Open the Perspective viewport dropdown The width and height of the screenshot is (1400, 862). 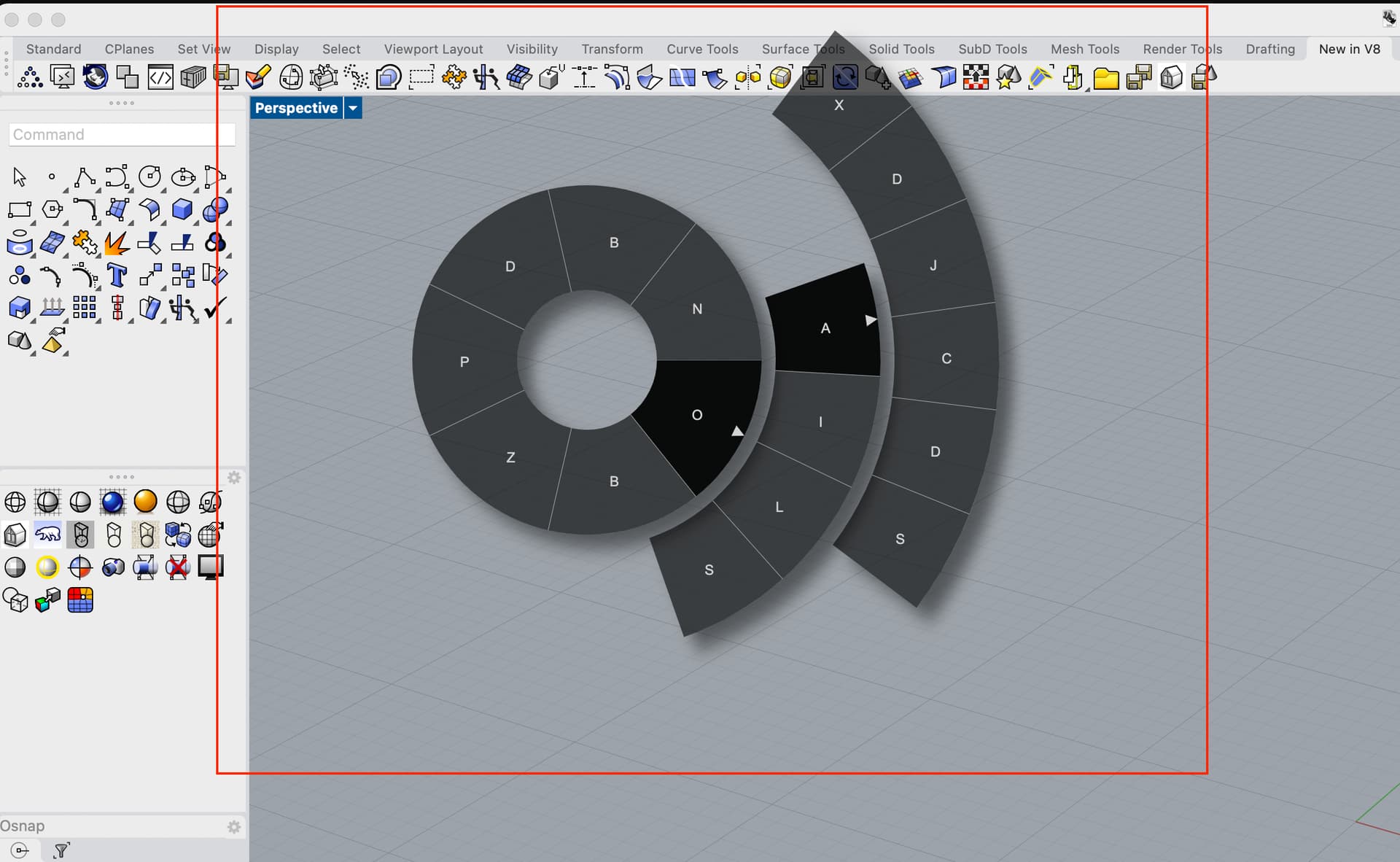pos(353,108)
